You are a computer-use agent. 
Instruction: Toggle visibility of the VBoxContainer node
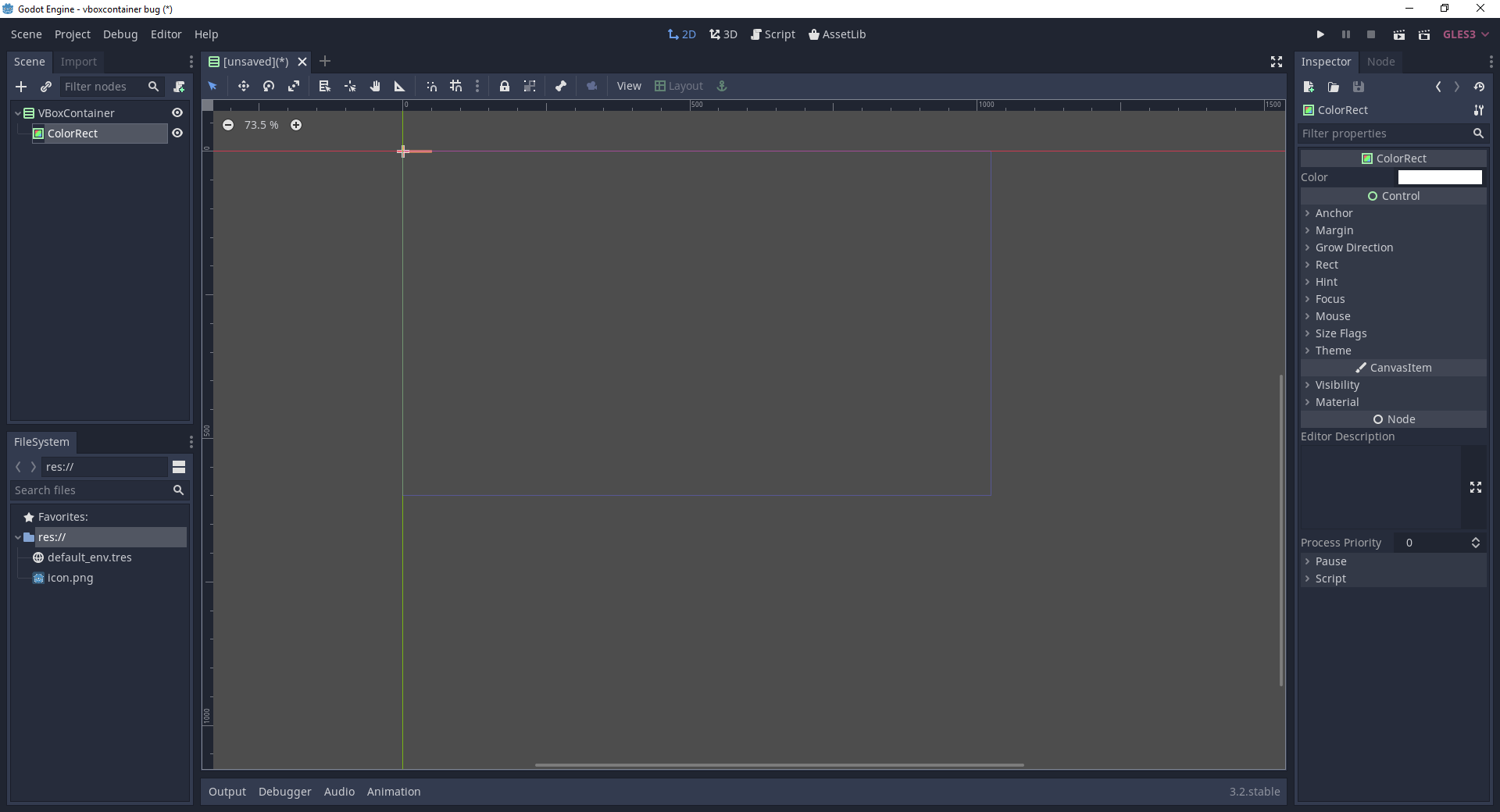click(x=177, y=112)
